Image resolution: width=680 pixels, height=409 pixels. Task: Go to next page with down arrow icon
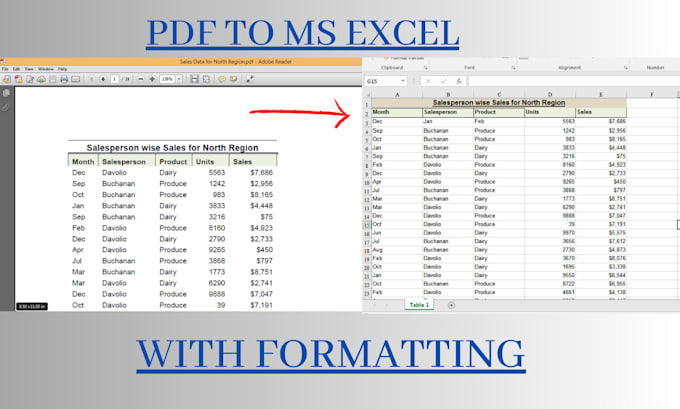pos(103,79)
